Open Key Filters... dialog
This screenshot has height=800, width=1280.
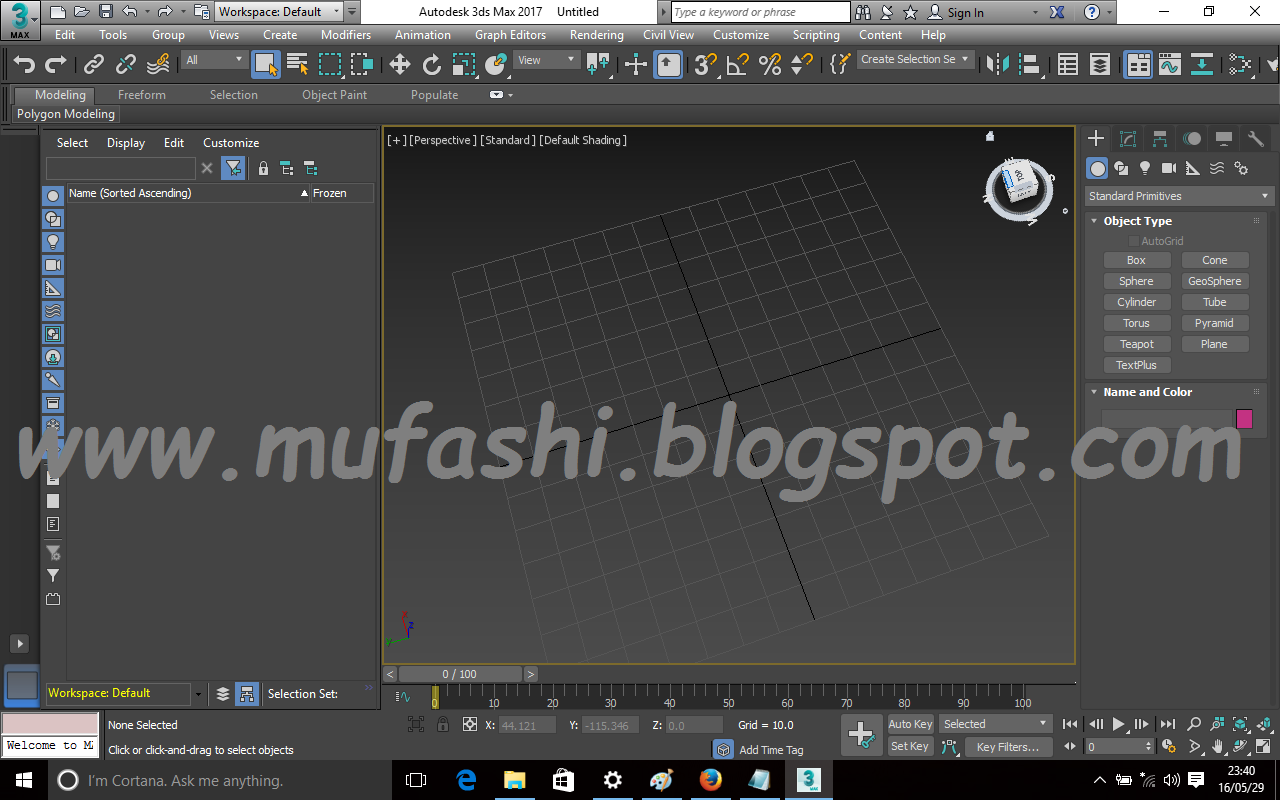pos(1008,746)
